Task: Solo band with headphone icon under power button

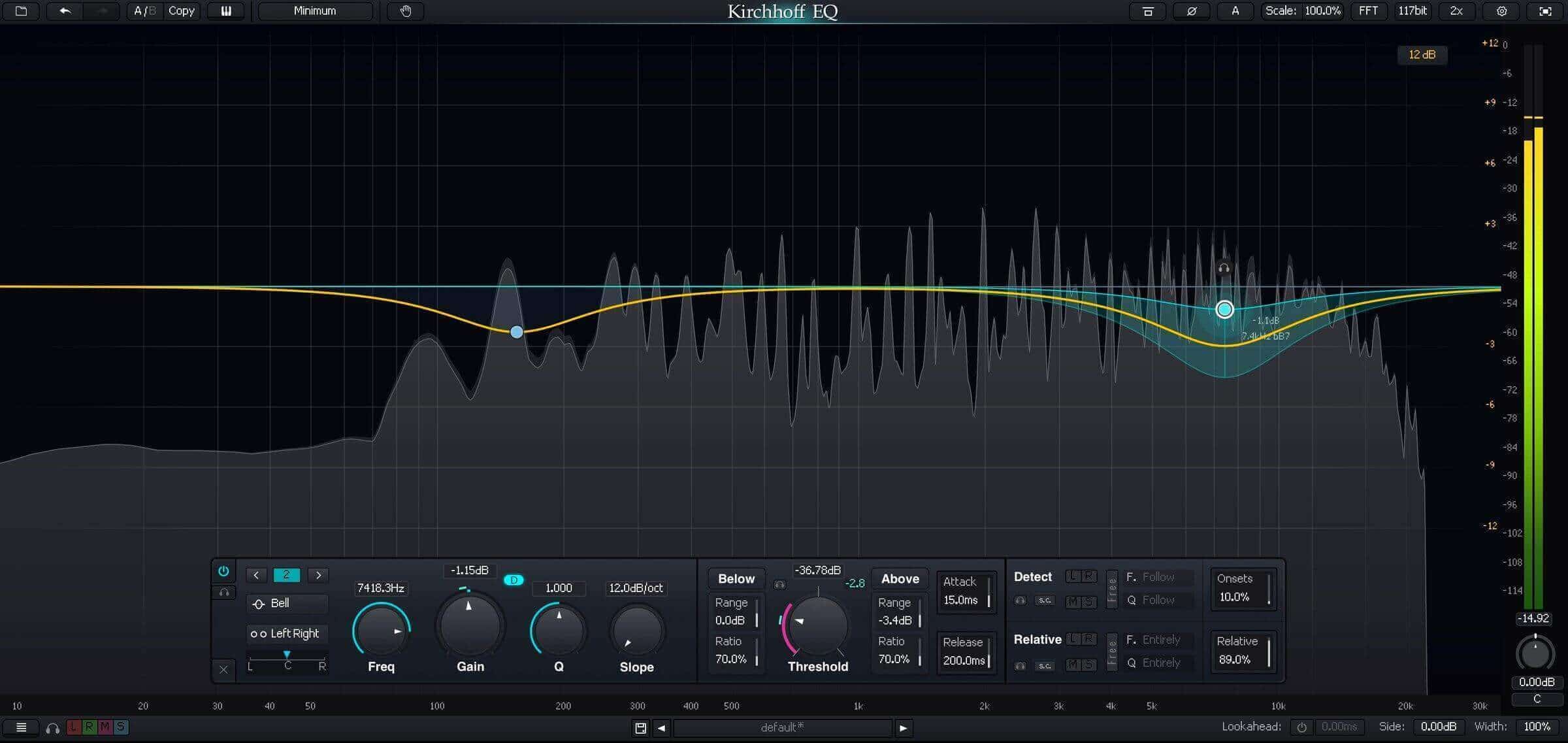Action: pyautogui.click(x=224, y=593)
